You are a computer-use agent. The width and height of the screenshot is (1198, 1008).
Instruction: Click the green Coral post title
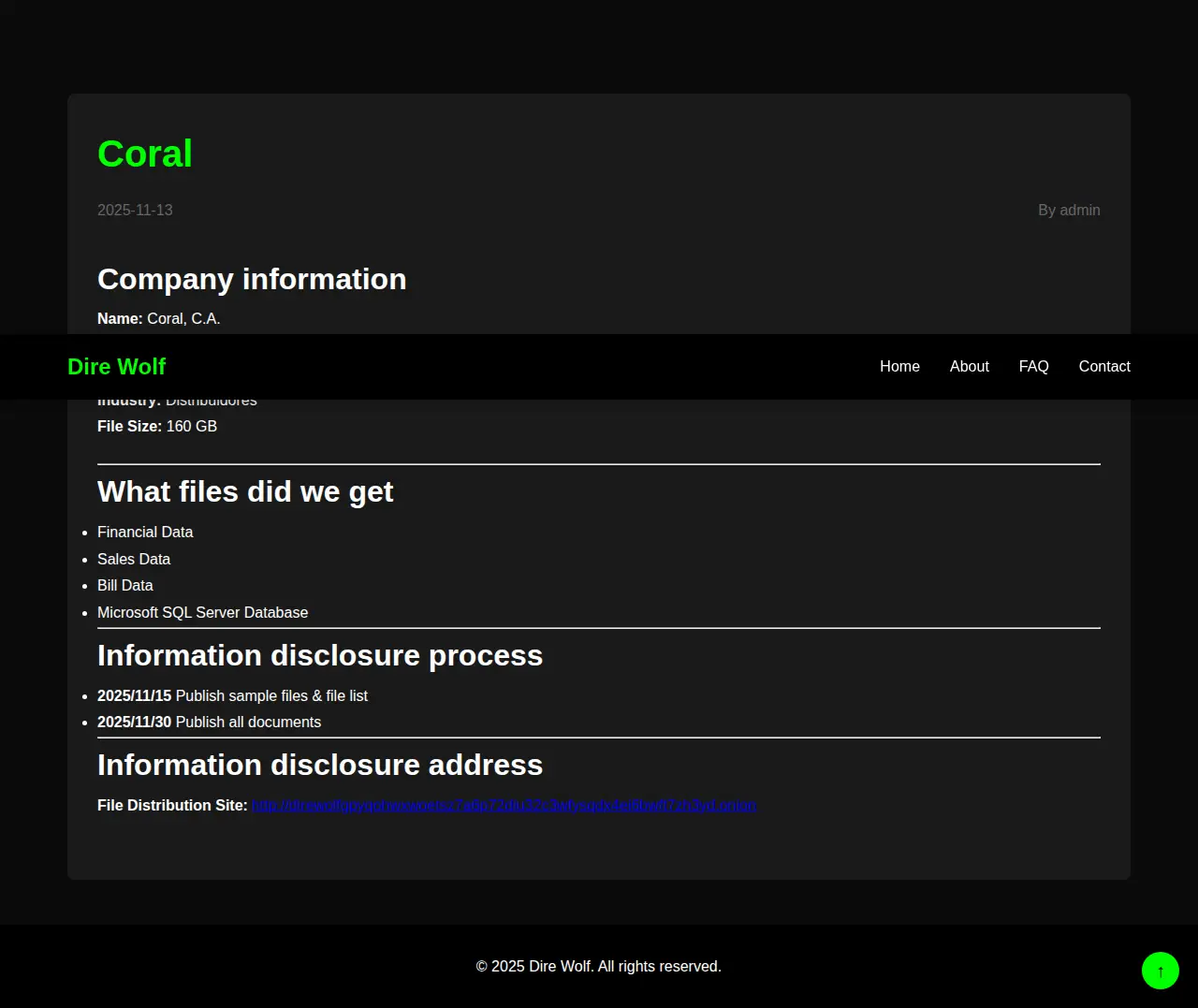pyautogui.click(x=145, y=153)
